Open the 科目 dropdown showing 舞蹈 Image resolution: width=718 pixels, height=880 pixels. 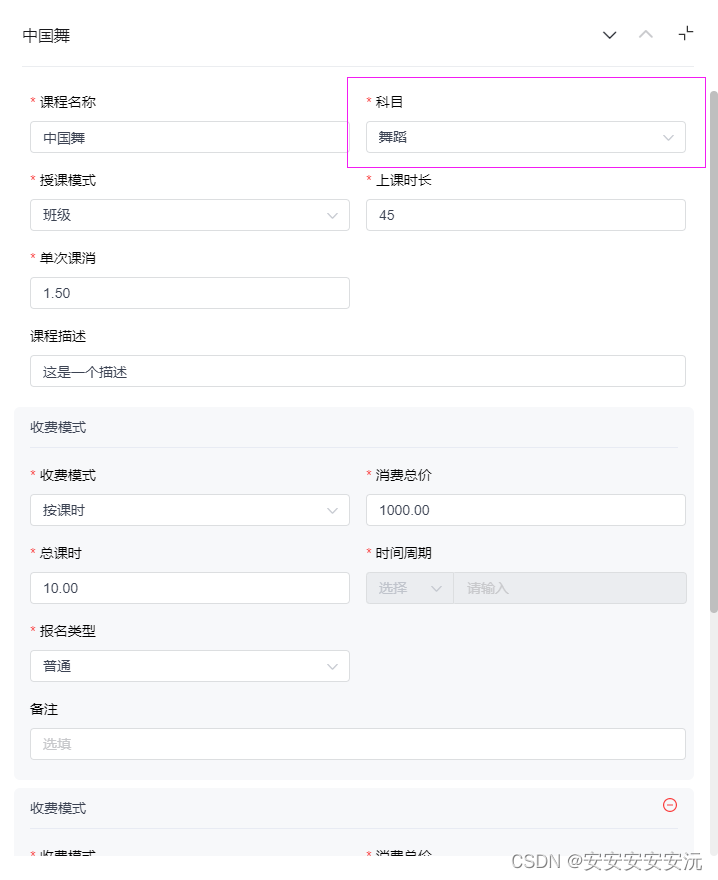[x=527, y=137]
